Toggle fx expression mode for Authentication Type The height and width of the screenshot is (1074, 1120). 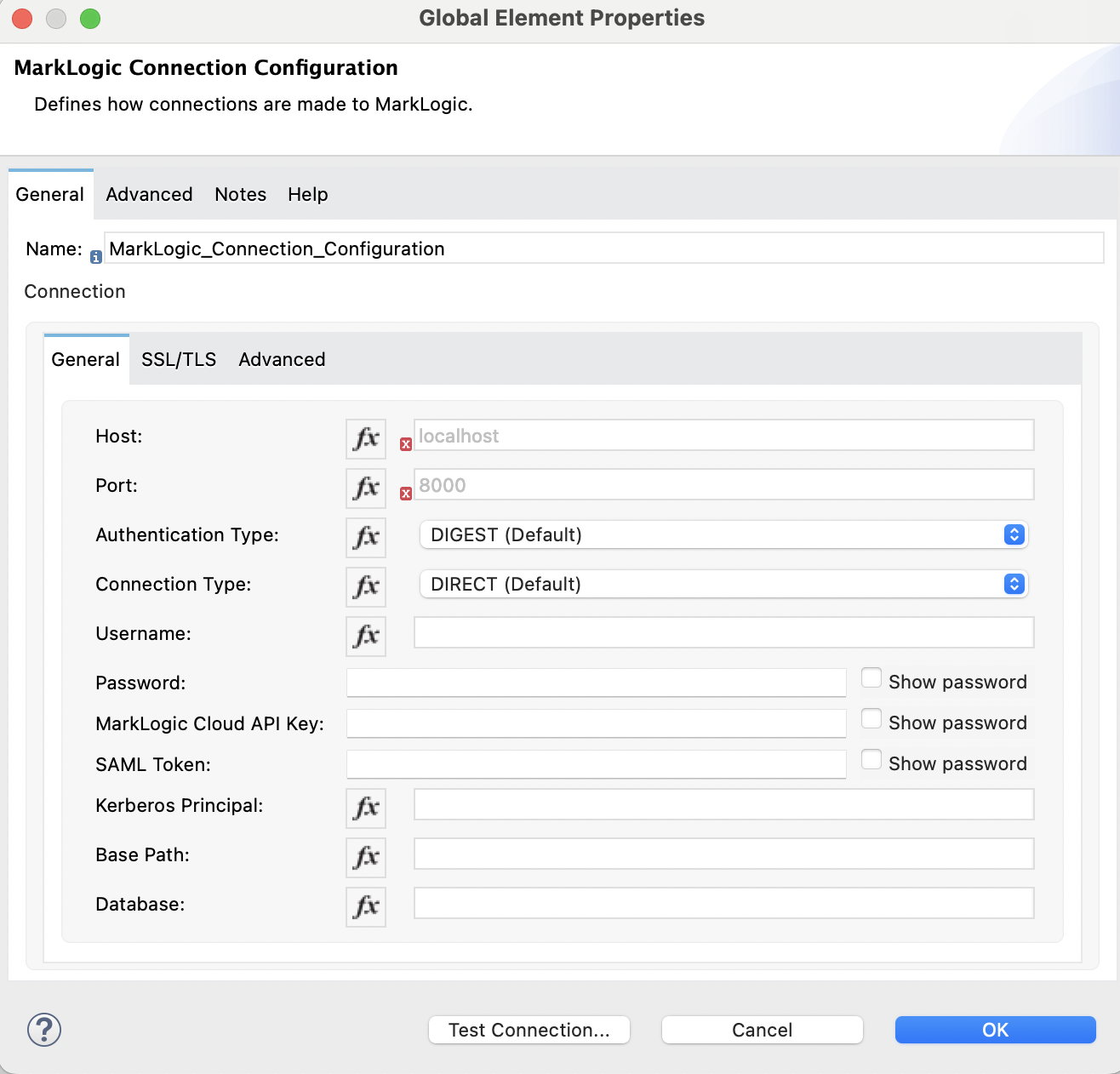(x=366, y=538)
